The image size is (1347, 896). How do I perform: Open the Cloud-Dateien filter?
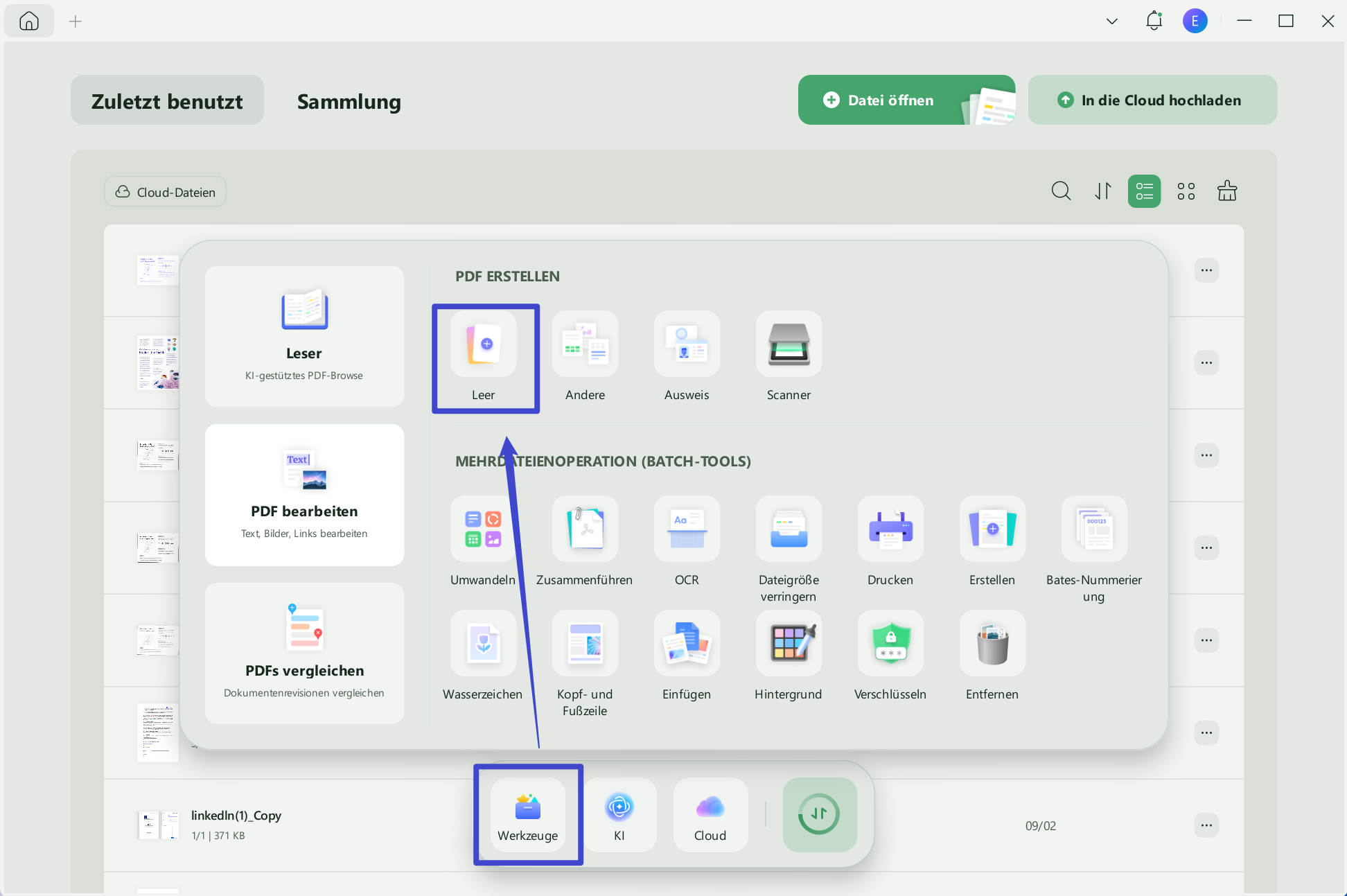[x=165, y=192]
